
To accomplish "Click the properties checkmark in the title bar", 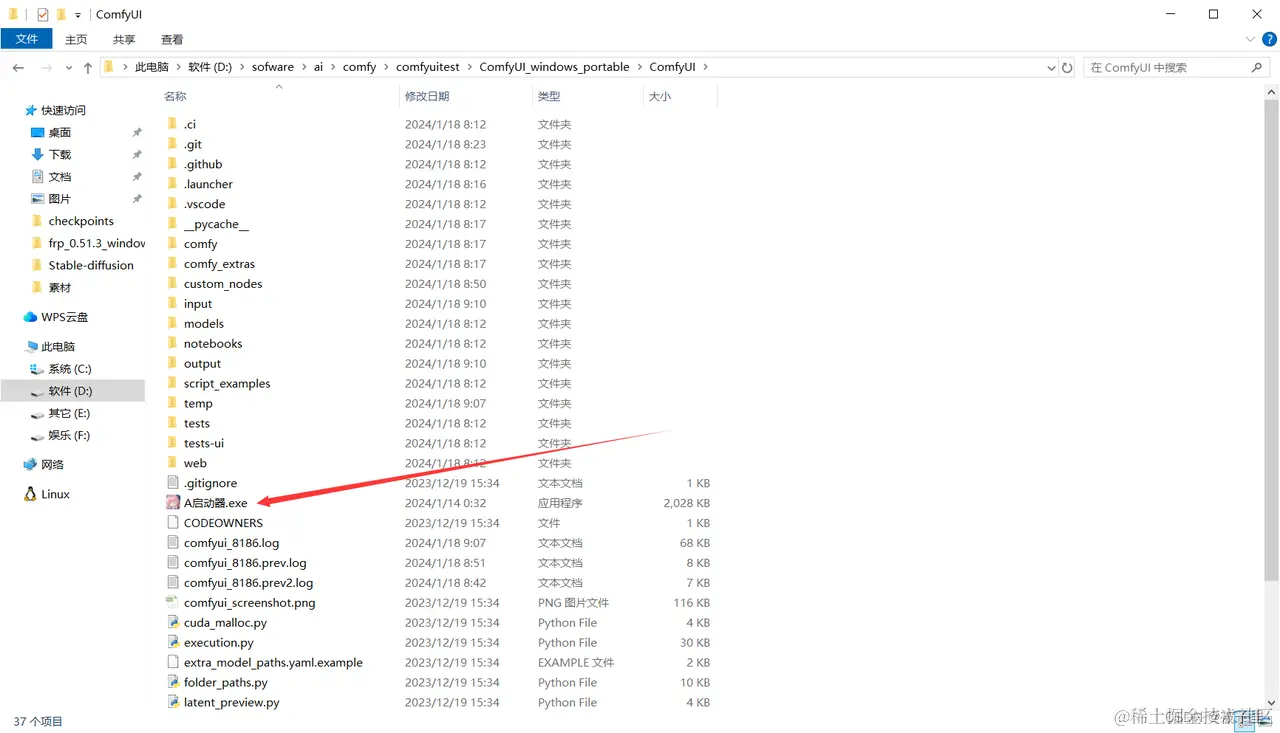I will (42, 15).
